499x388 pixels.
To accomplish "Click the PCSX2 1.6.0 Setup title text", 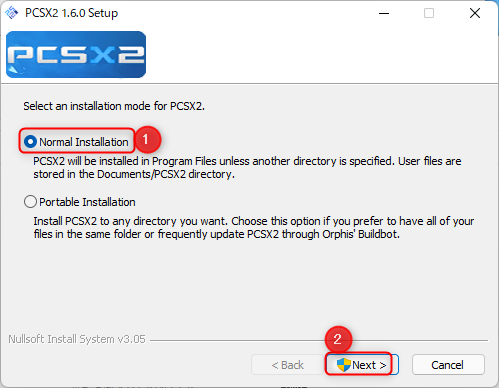I will coord(72,13).
